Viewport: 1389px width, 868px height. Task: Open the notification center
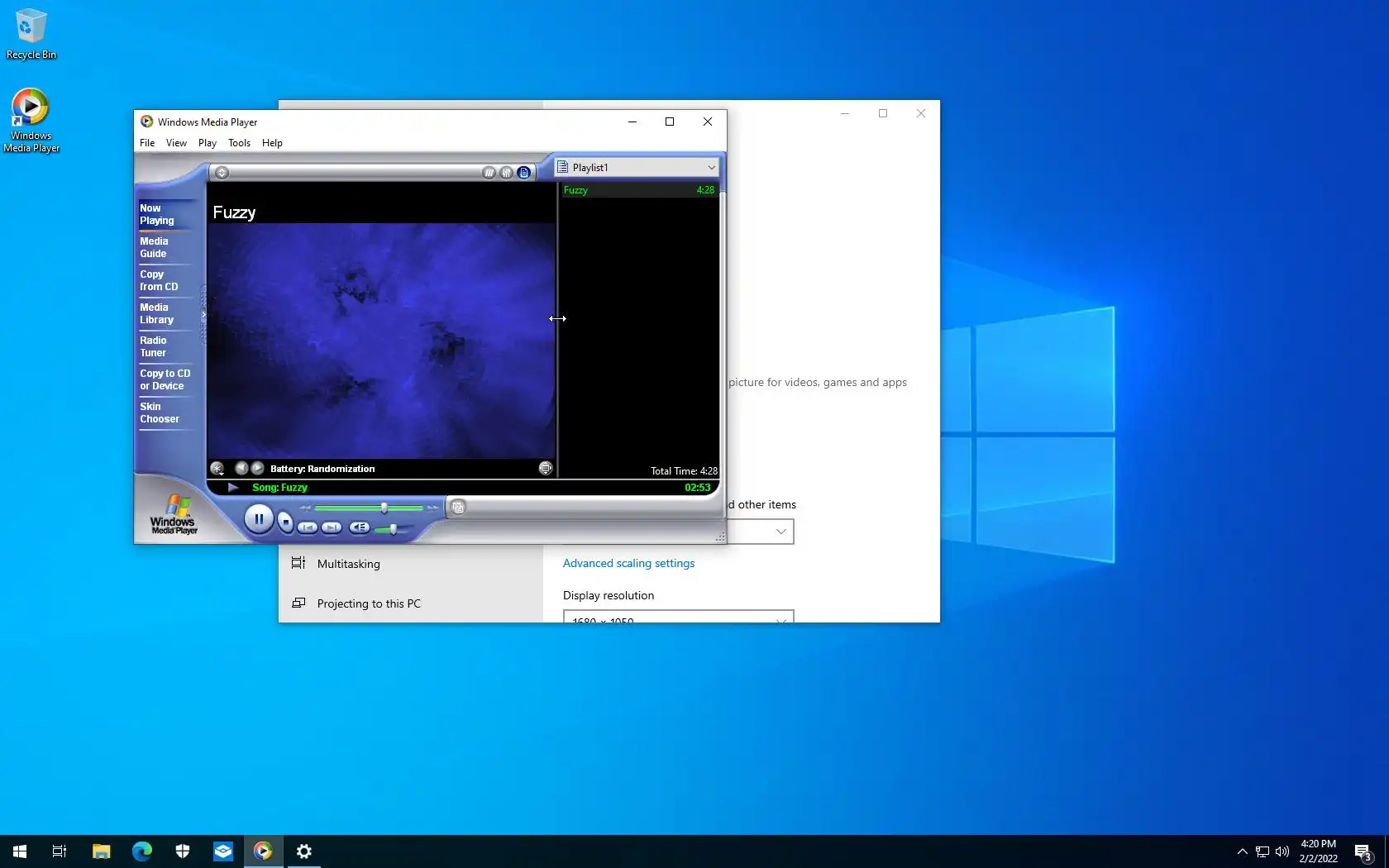(1363, 851)
